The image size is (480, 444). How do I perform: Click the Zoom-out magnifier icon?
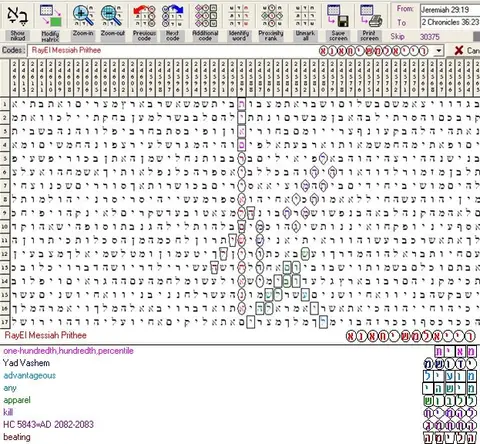(112, 16)
